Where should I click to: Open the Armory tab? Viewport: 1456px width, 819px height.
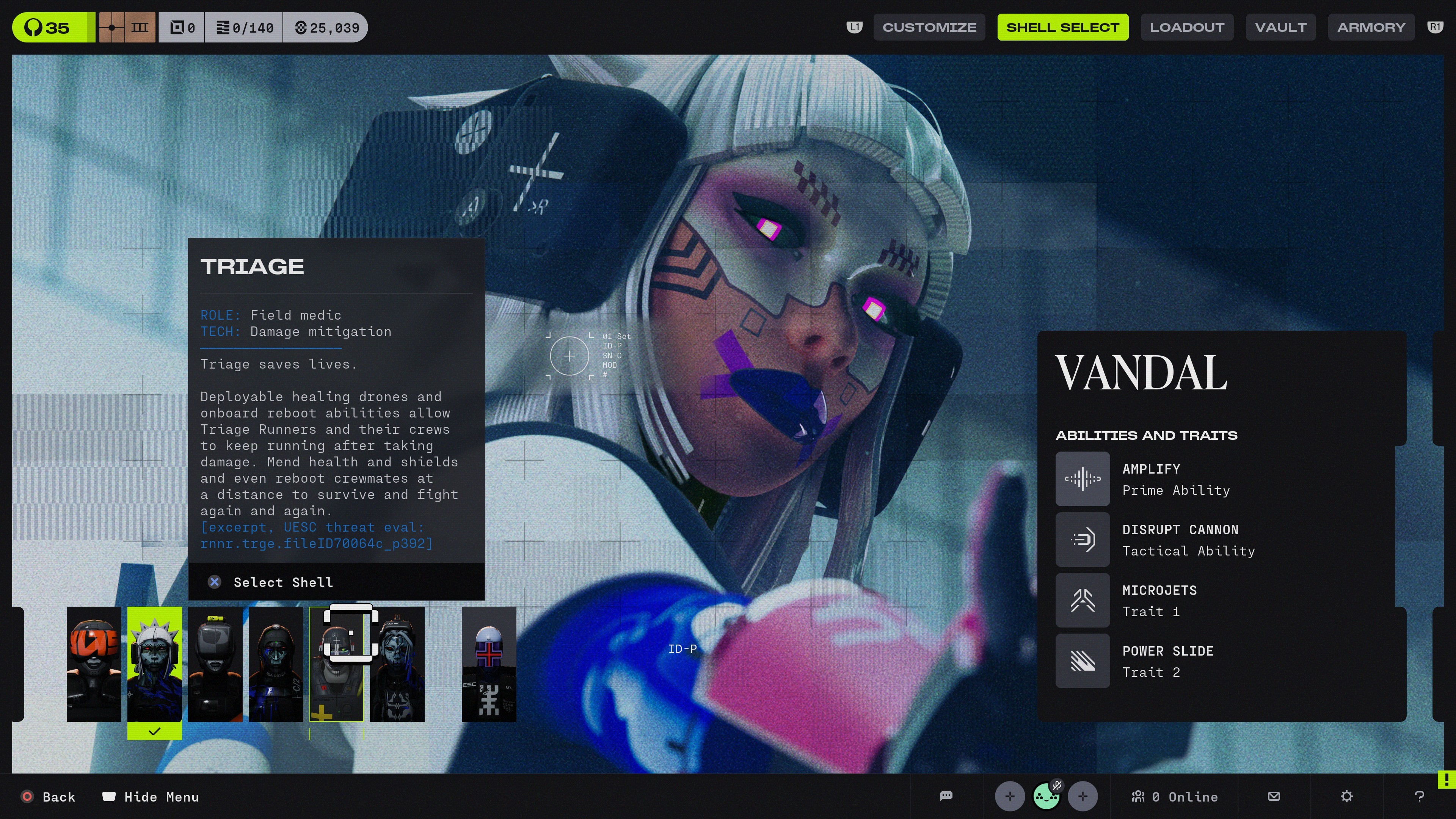point(1371,27)
